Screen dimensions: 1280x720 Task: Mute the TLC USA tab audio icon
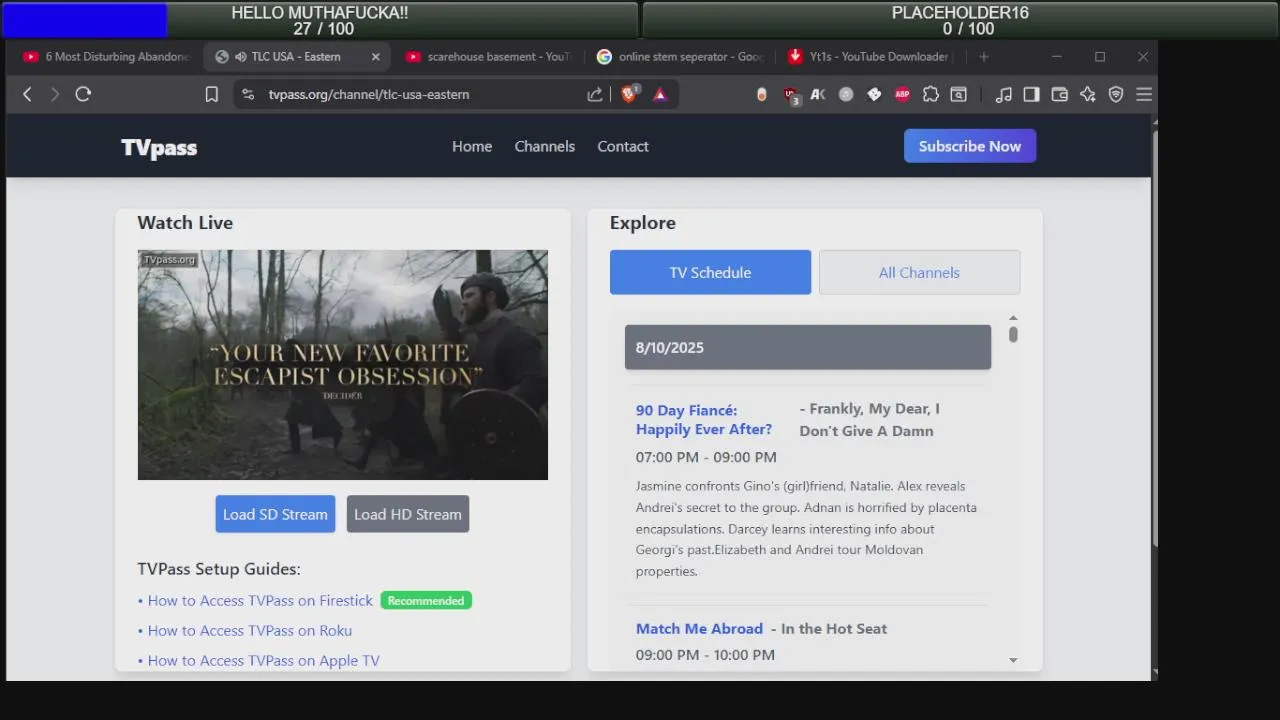(x=241, y=57)
